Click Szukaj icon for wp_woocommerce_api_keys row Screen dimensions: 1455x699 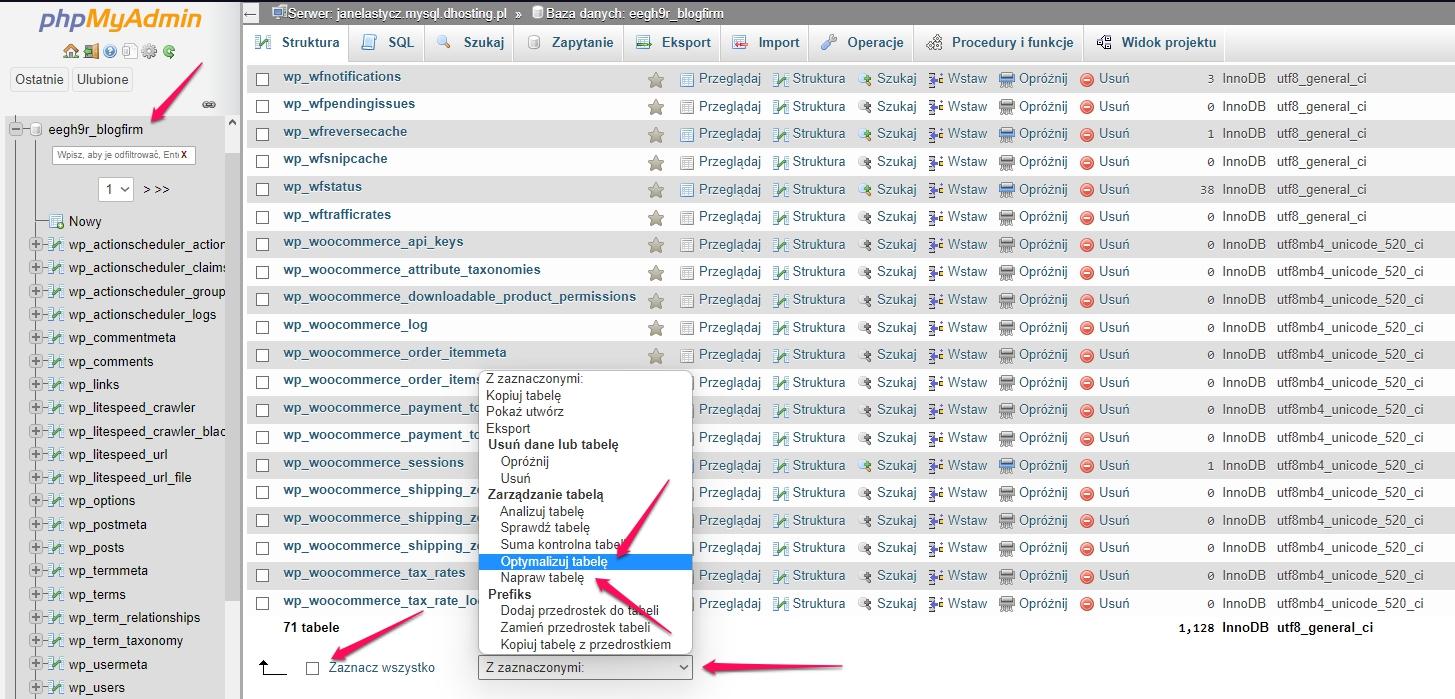(865, 245)
